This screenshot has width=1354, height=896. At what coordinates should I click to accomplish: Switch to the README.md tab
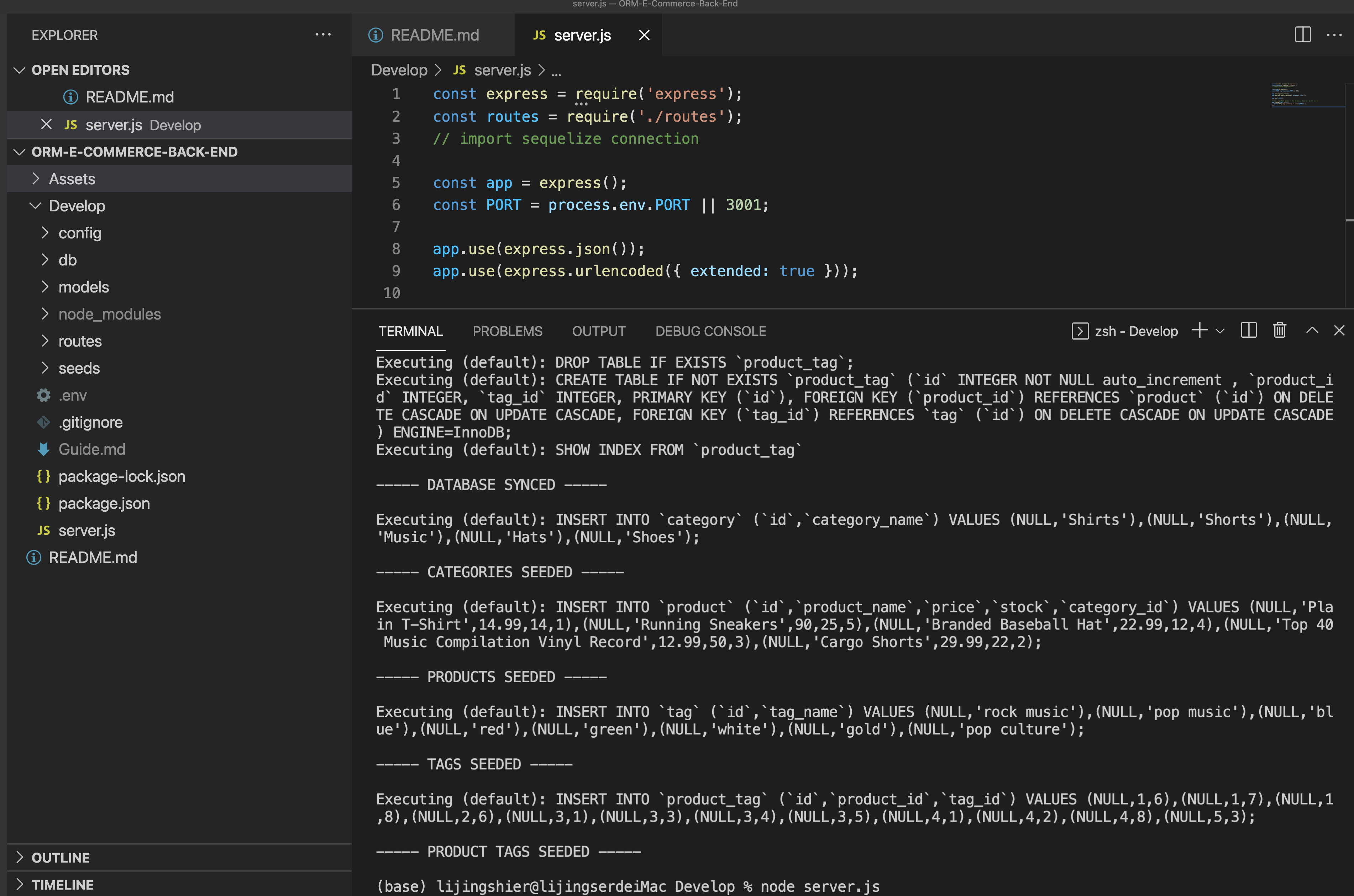click(x=435, y=35)
